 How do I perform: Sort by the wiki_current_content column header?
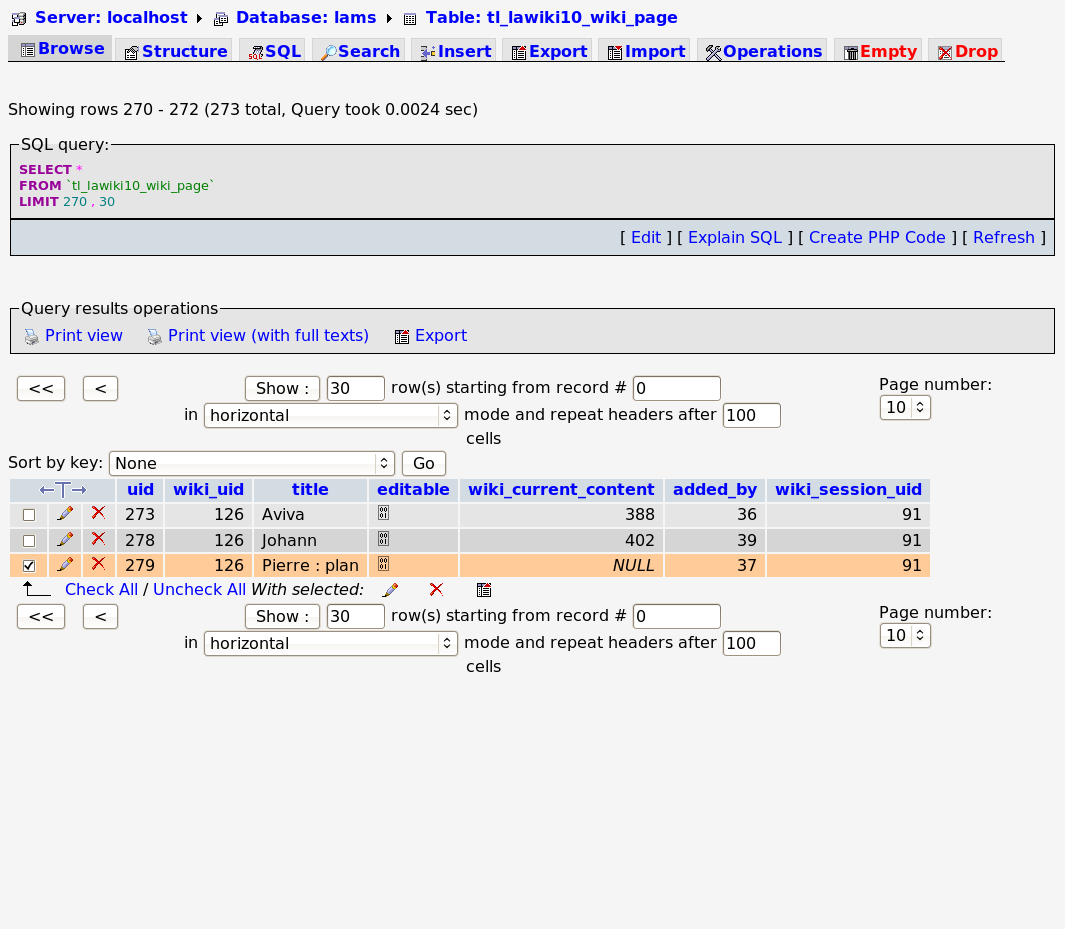[x=561, y=489]
